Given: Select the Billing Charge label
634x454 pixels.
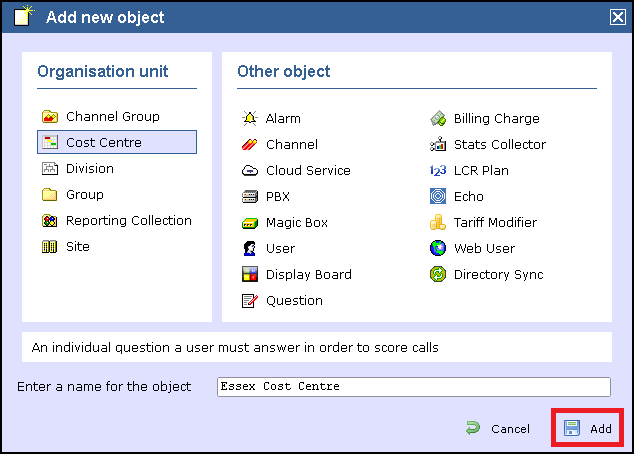Looking at the screenshot, I should [497, 118].
